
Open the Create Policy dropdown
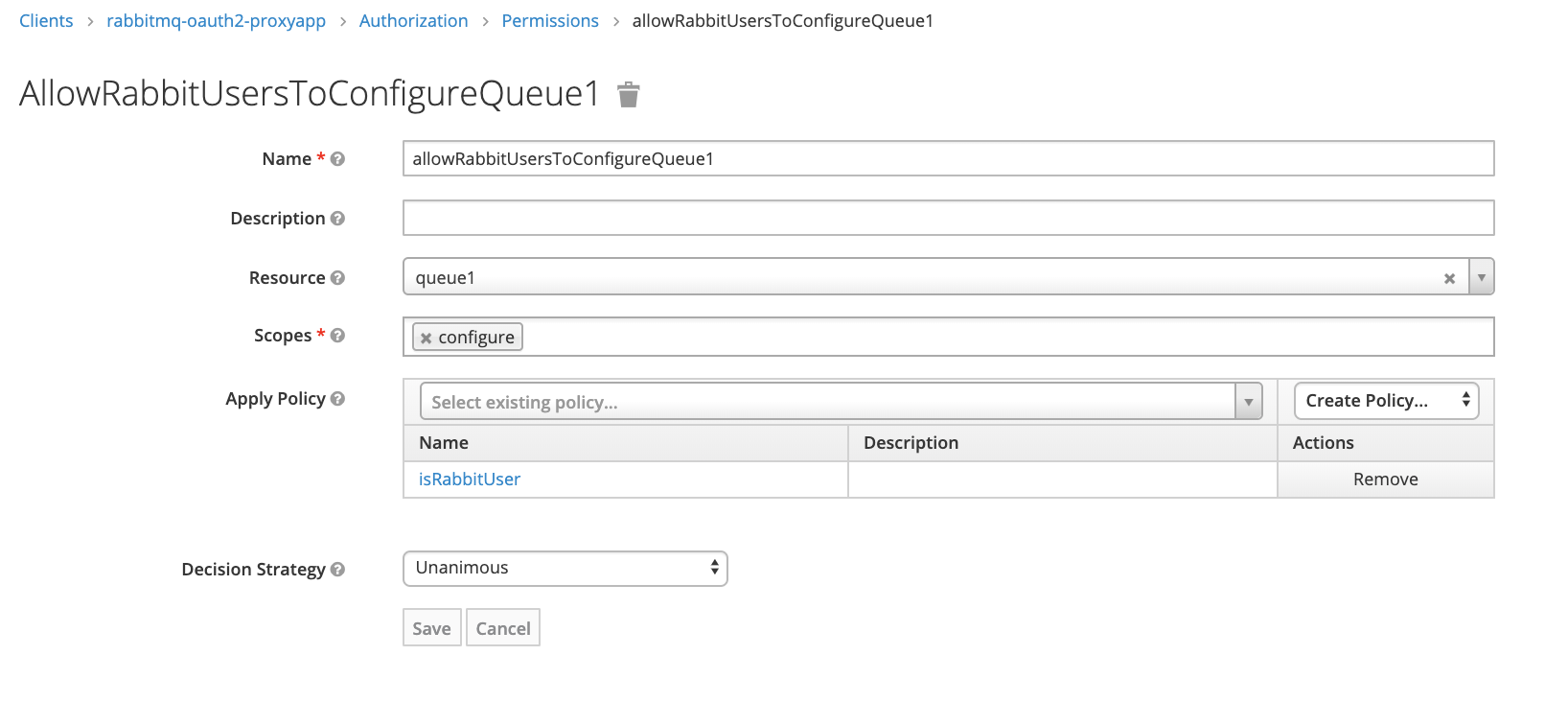[x=1386, y=401]
